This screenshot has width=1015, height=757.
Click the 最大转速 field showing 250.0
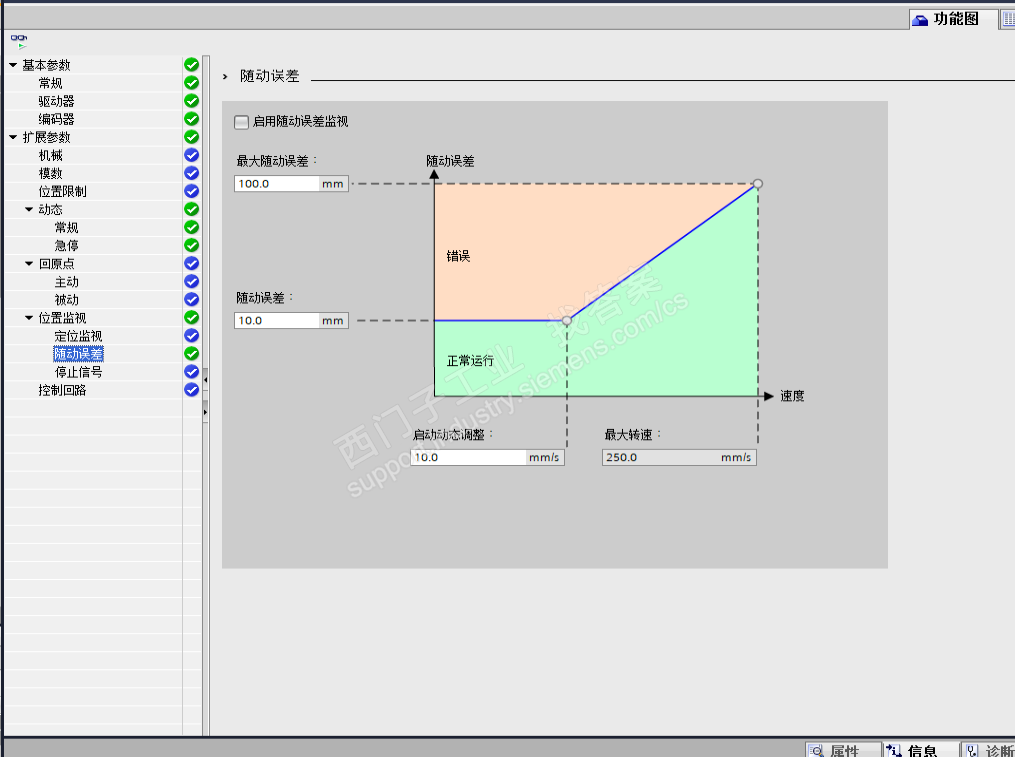pyautogui.click(x=679, y=457)
